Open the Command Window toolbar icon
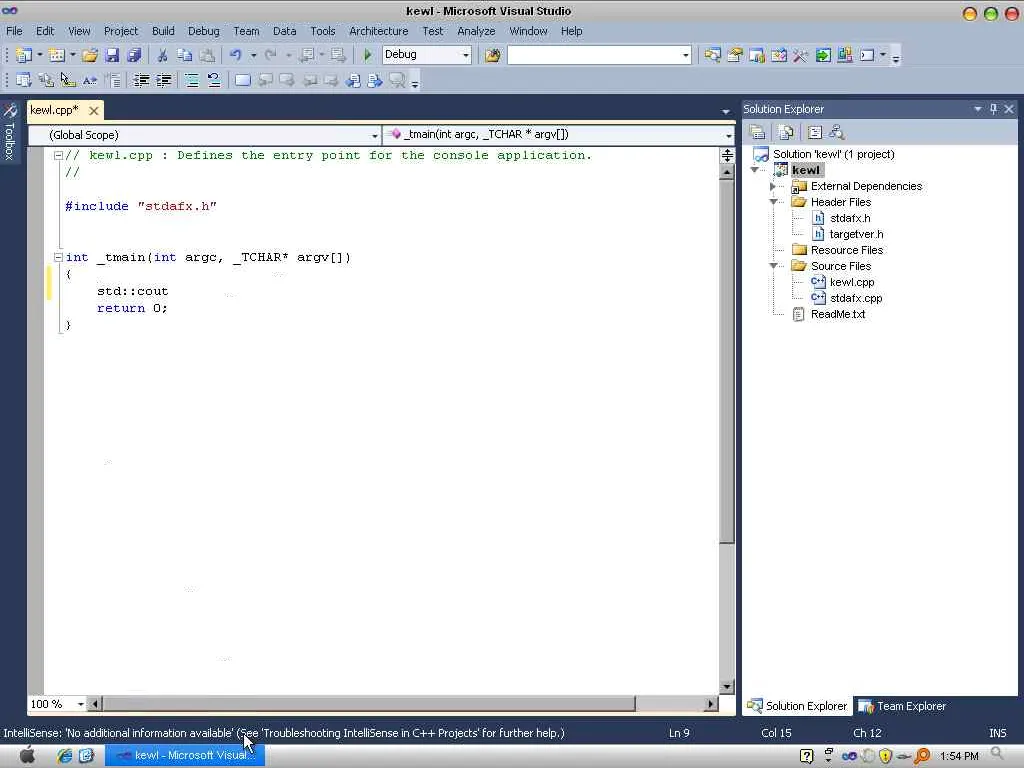Screen dimensions: 1024x768 (867, 55)
